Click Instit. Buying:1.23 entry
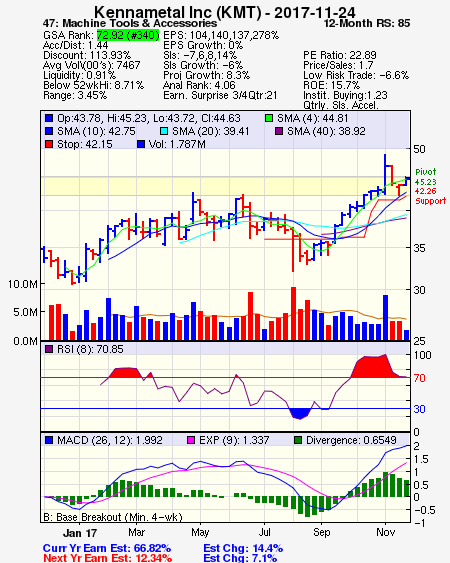 [x=345, y=96]
